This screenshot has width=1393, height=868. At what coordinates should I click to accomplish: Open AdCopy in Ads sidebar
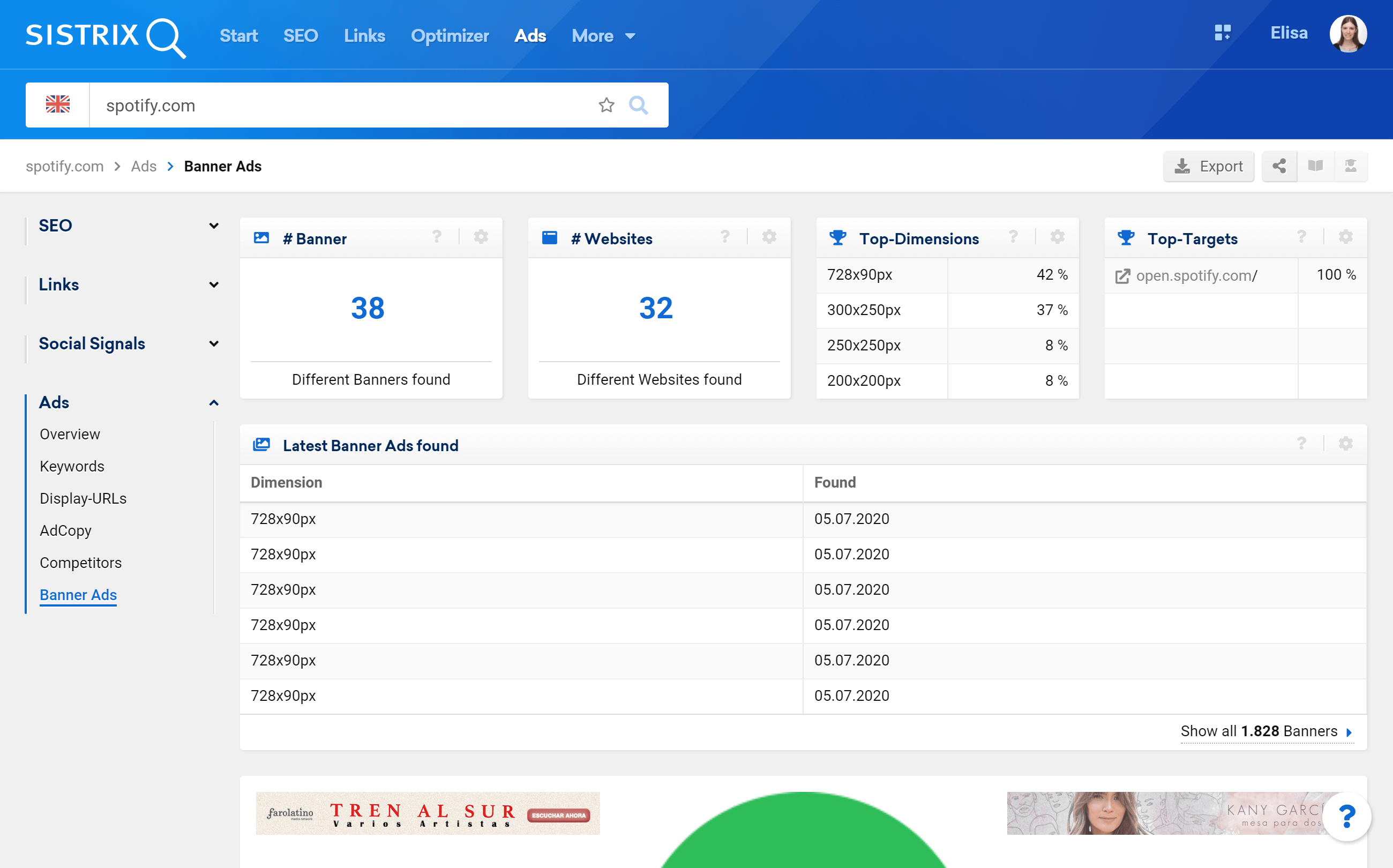pyautogui.click(x=65, y=530)
